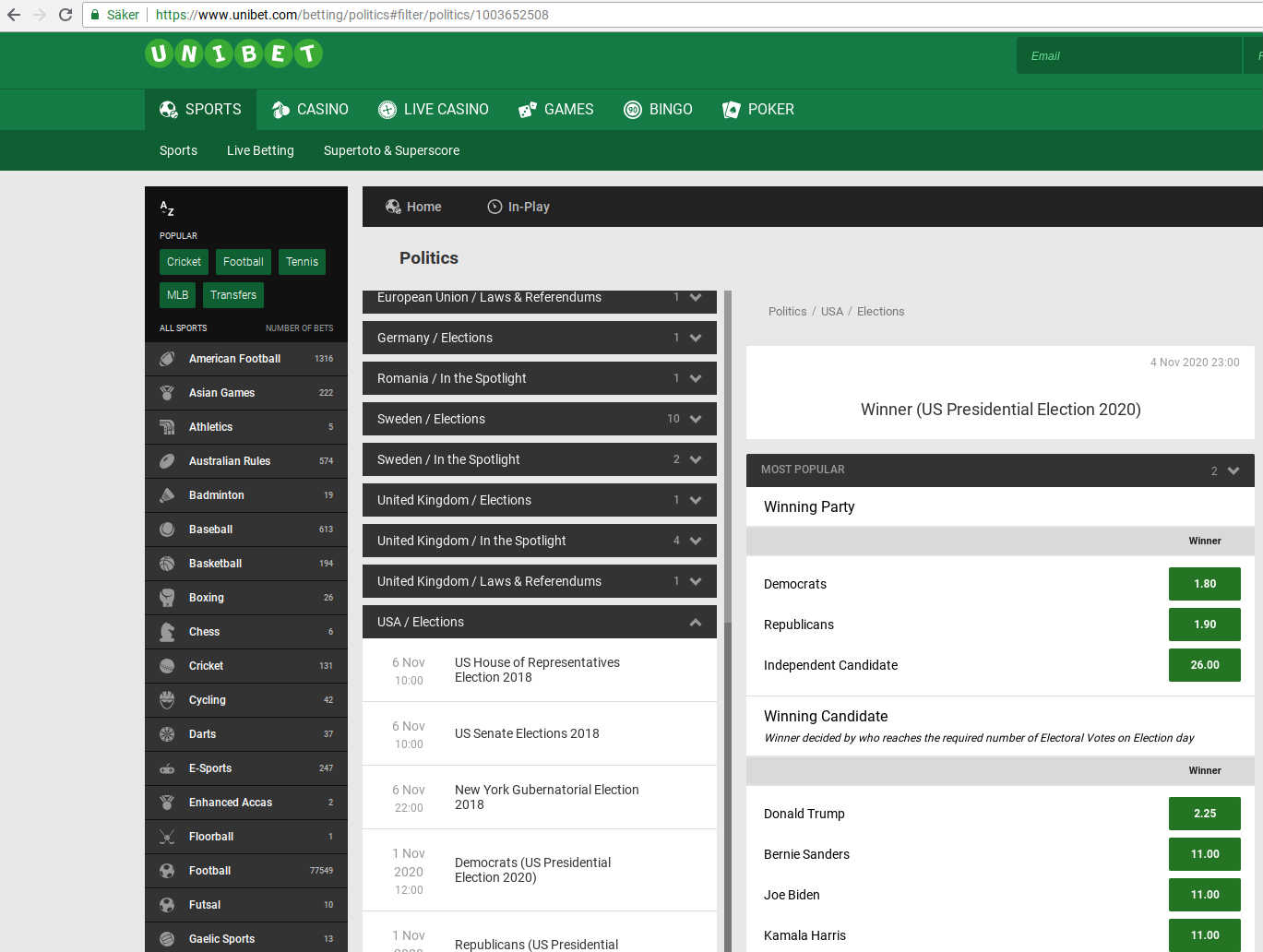Click the popular Cricket tag

coord(184,262)
